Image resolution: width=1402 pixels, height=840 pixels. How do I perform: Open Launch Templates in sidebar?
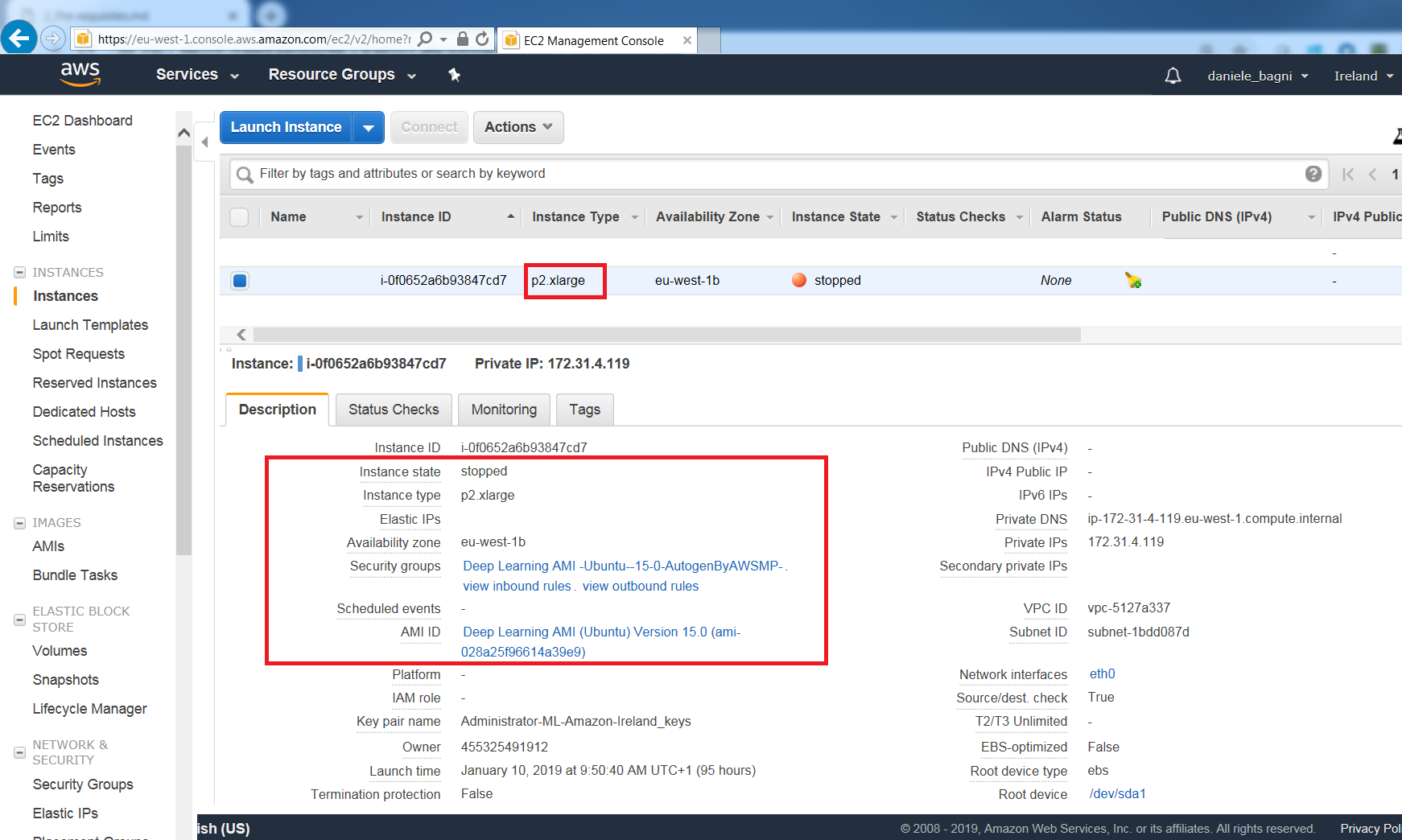pyautogui.click(x=90, y=325)
